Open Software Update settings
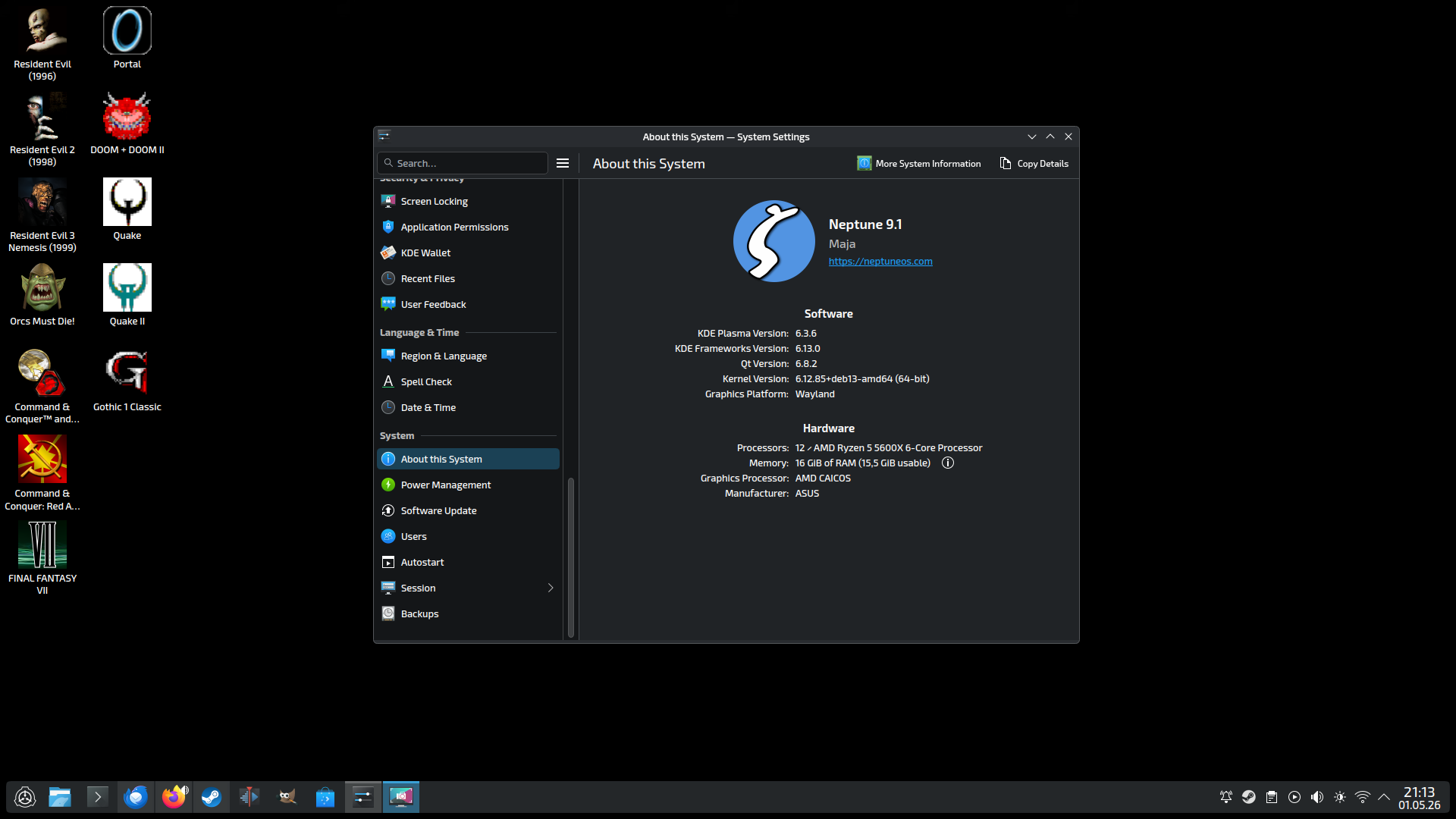 [x=468, y=510]
